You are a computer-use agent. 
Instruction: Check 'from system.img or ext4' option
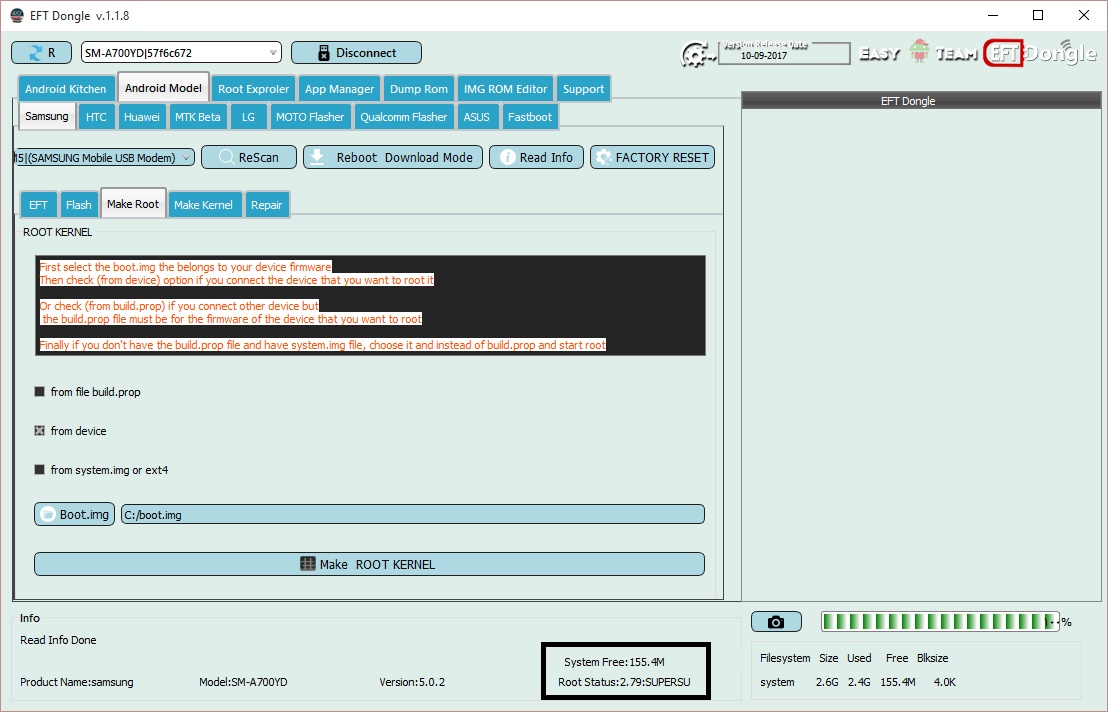pyautogui.click(x=40, y=469)
